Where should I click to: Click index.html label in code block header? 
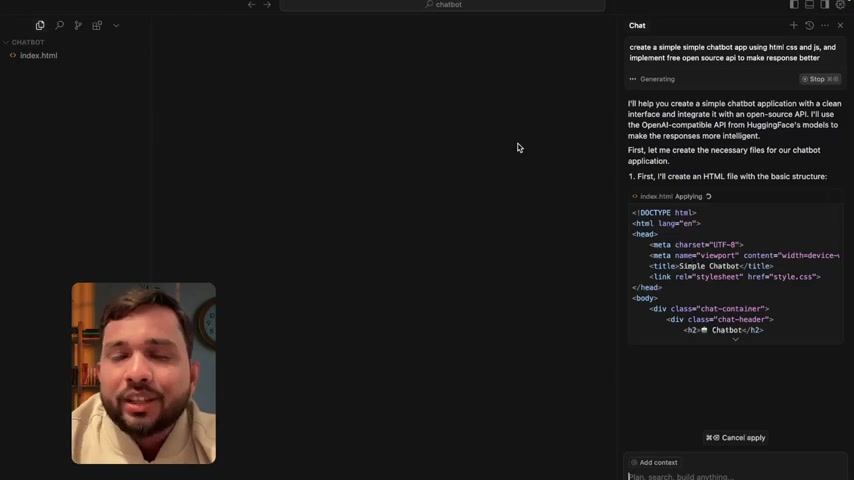[x=656, y=196]
